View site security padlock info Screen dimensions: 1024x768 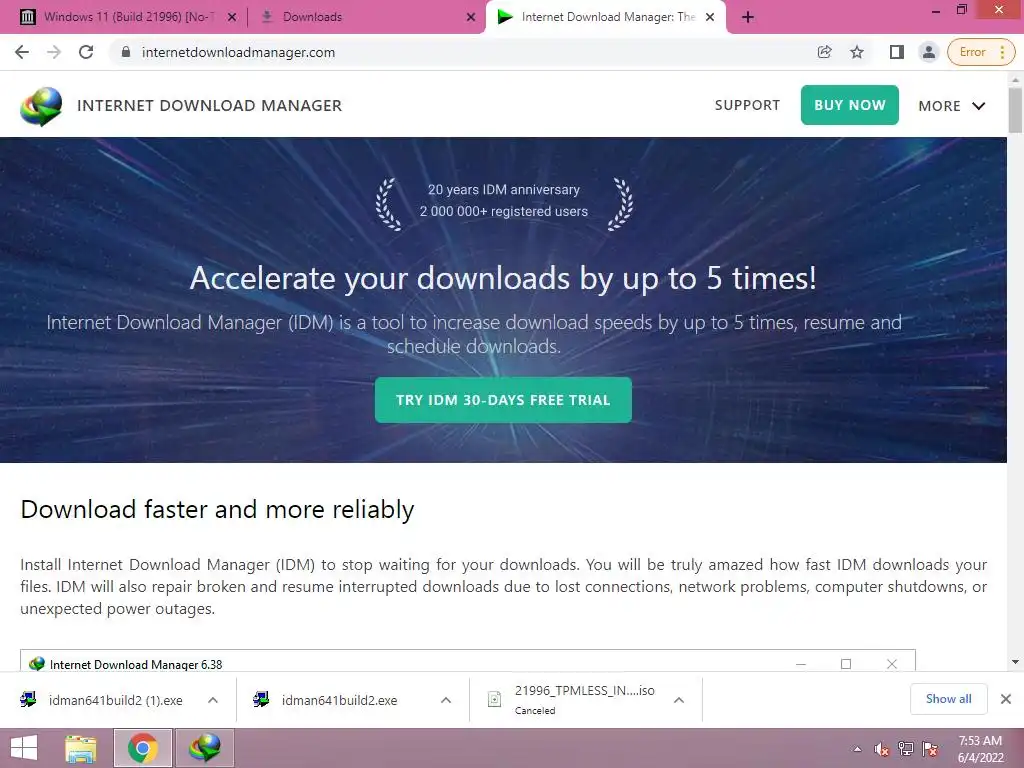click(x=126, y=52)
